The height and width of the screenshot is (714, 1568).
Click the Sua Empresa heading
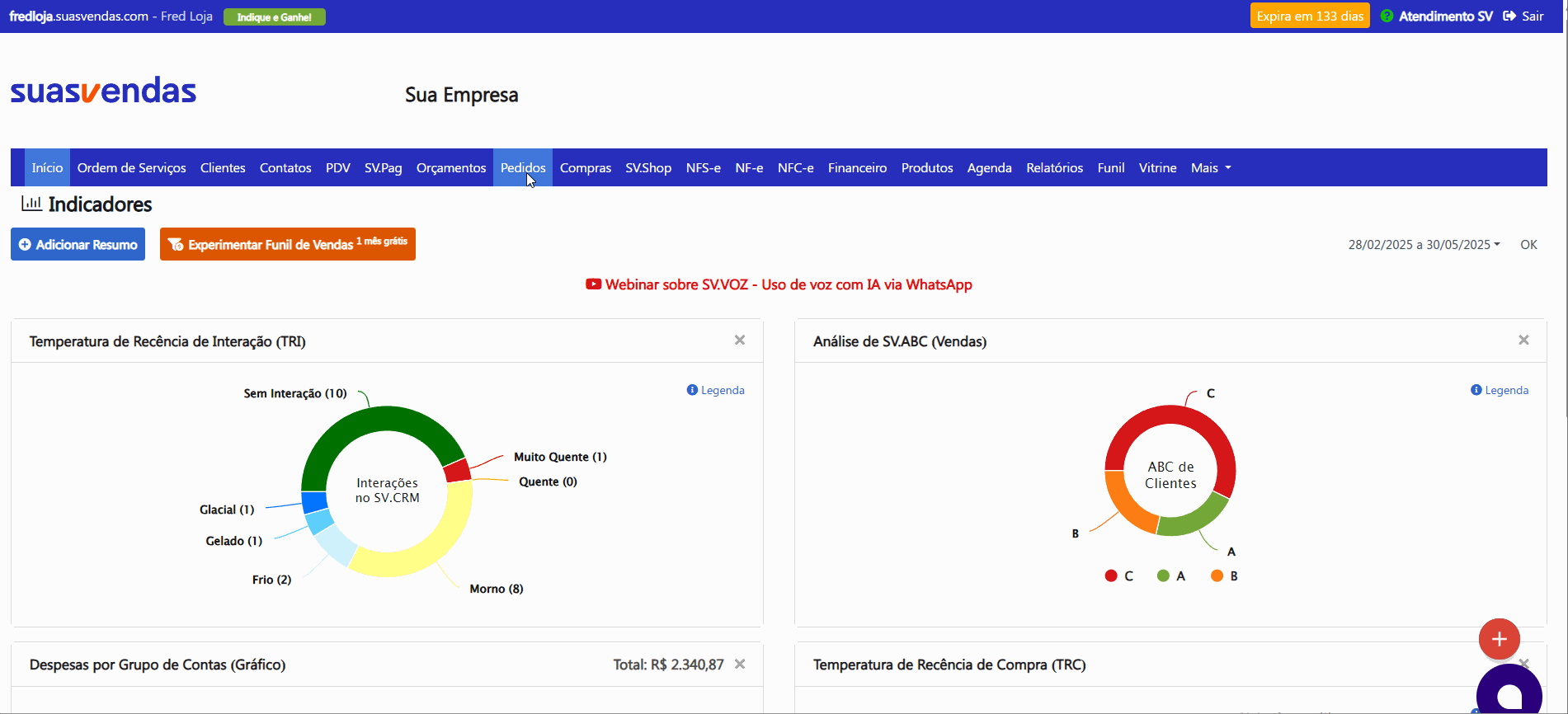click(x=462, y=95)
